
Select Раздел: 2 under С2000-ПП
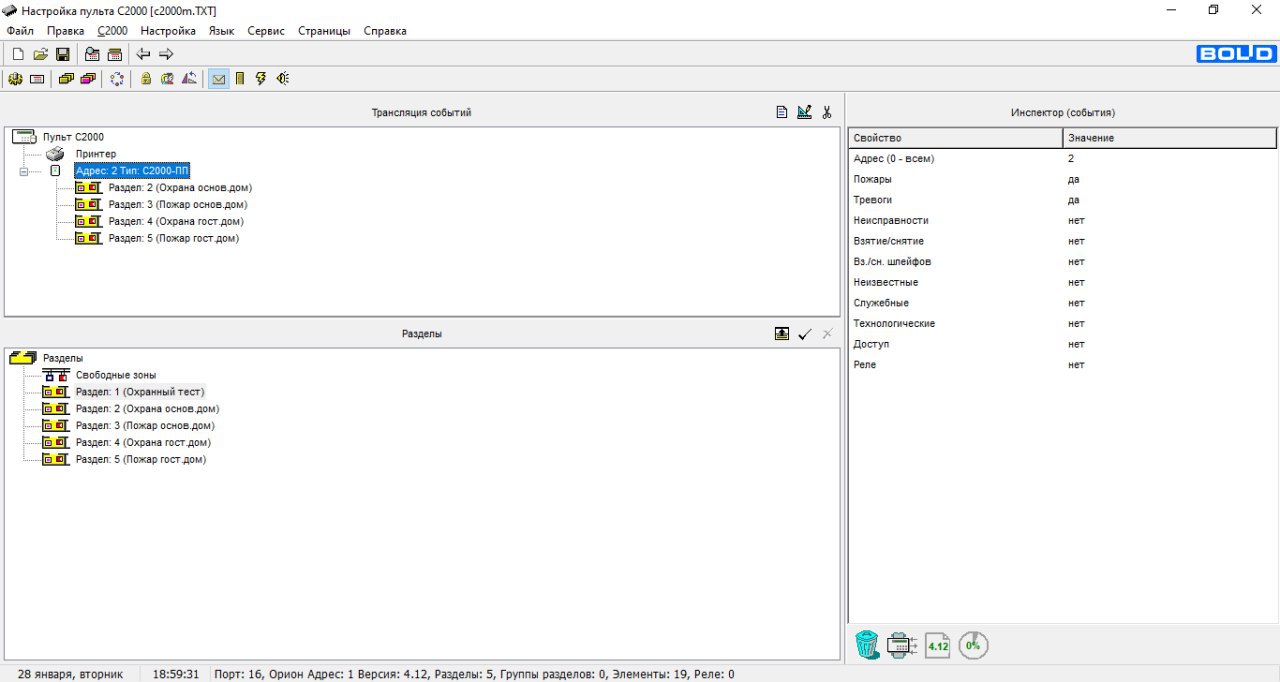180,188
